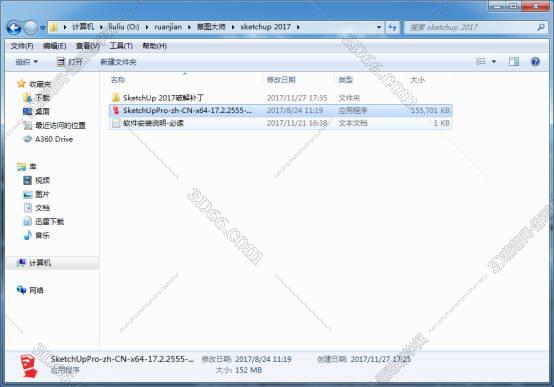This screenshot has height=387, width=554.
Task: Click size 155,701 KB cell
Action: (x=430, y=111)
